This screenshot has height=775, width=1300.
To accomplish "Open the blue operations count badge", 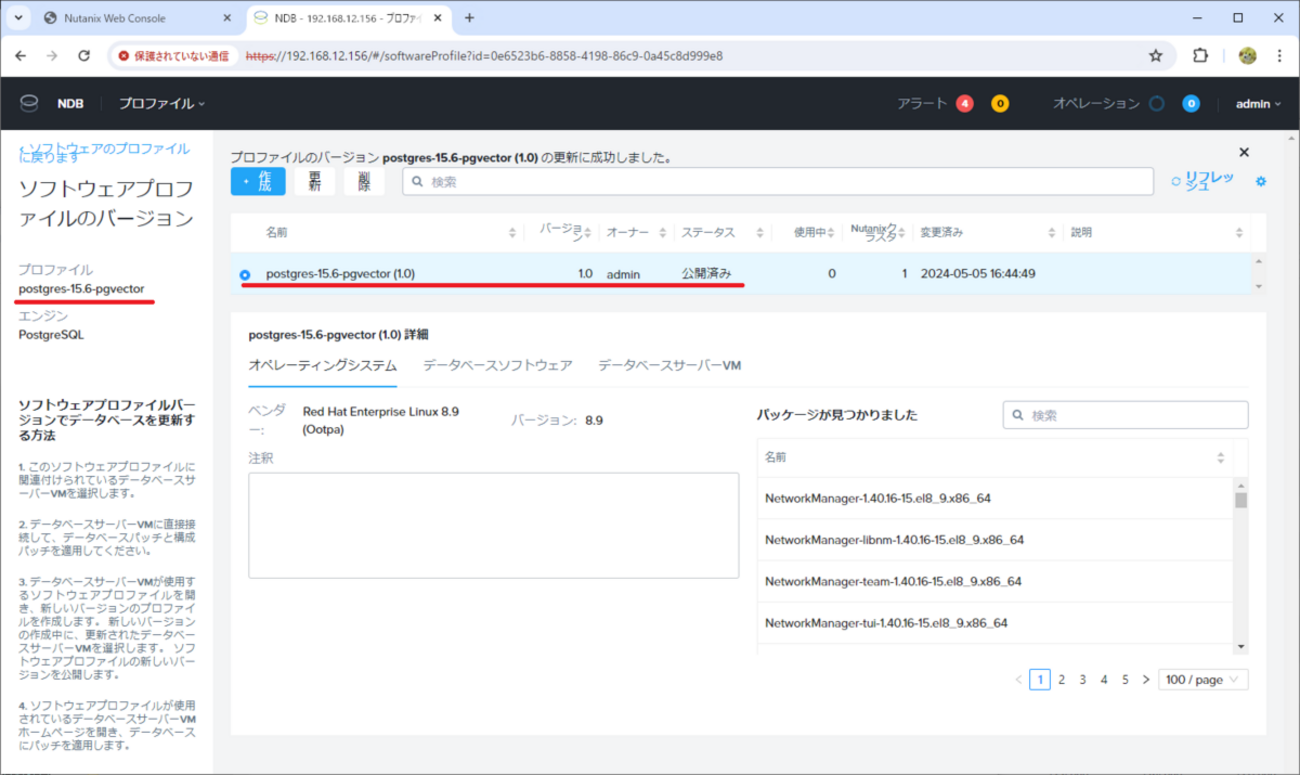I will coord(1190,104).
